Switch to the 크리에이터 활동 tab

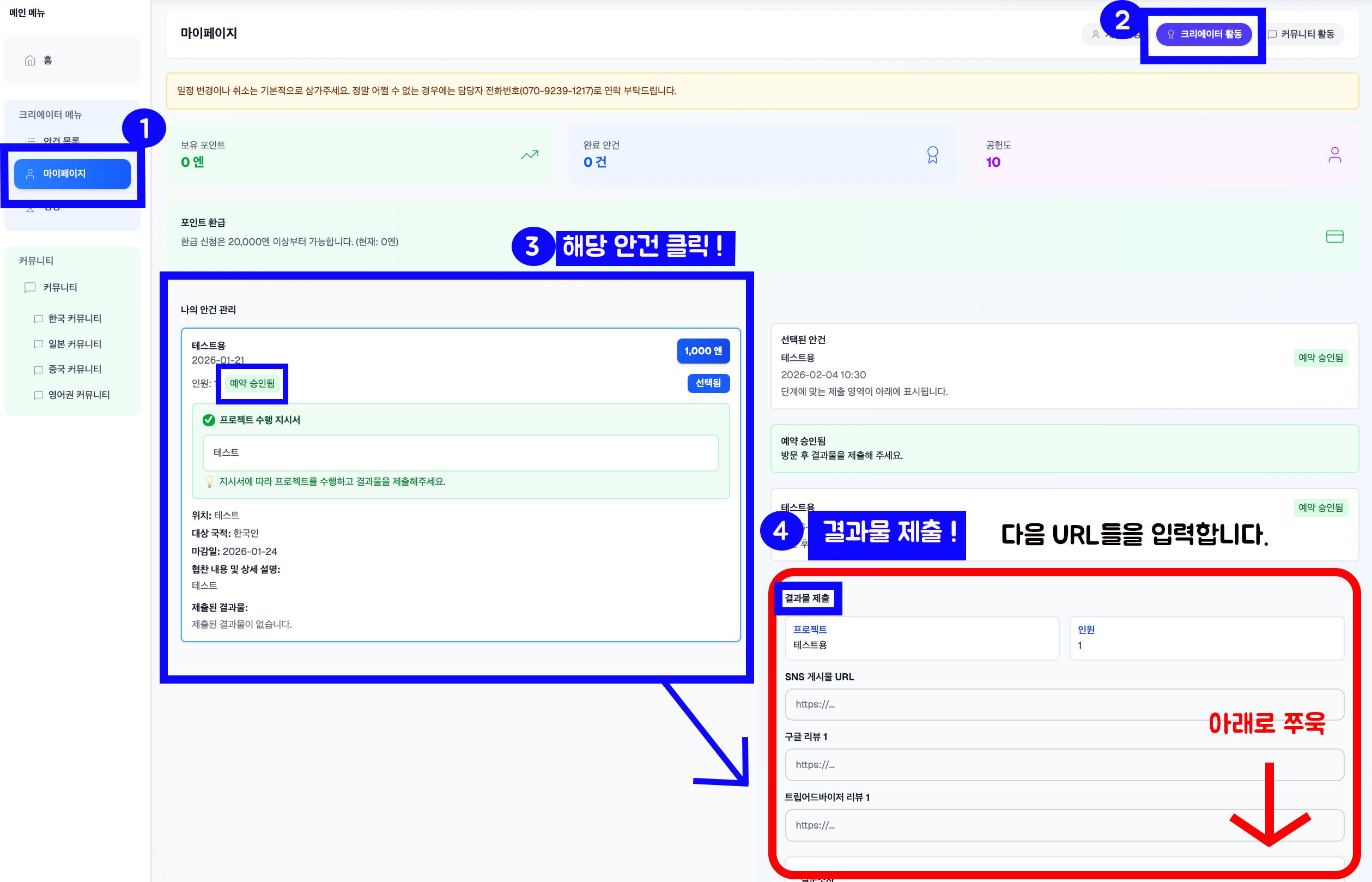(1204, 34)
